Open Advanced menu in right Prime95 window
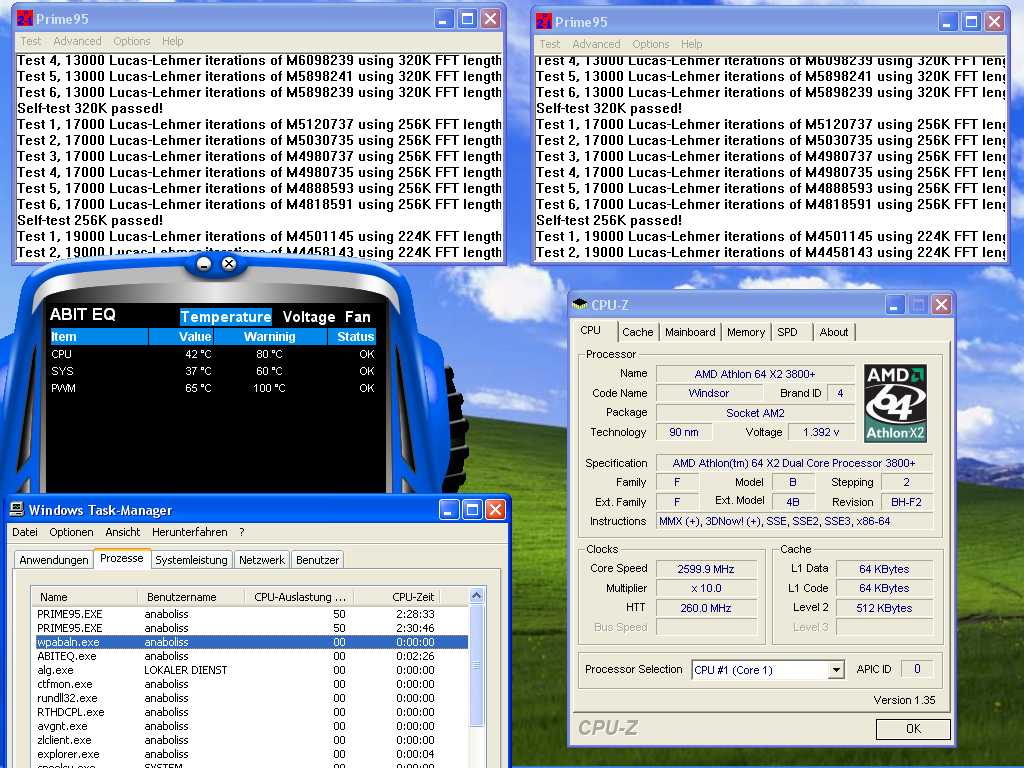 (x=596, y=44)
